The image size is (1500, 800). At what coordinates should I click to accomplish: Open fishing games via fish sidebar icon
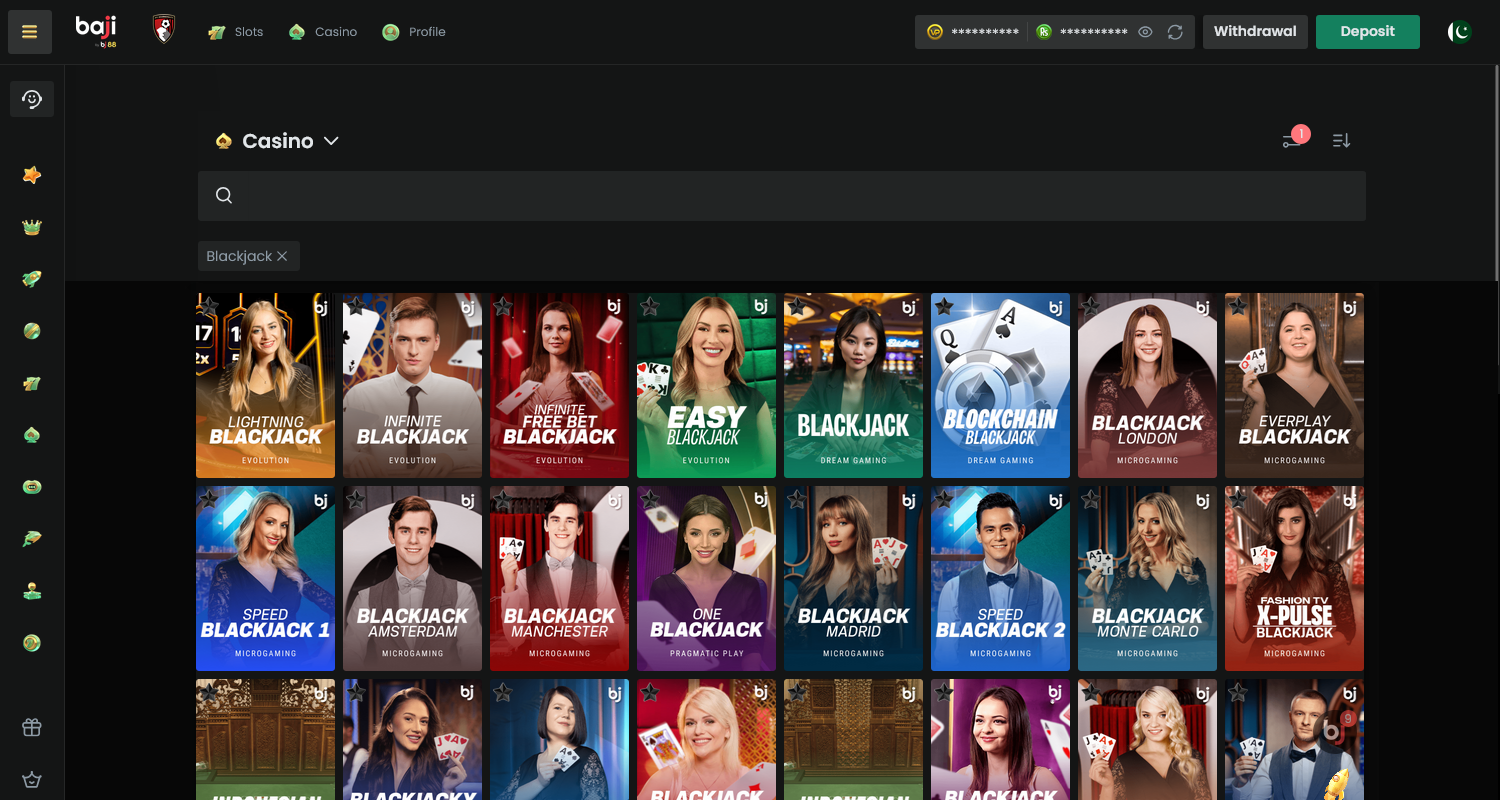(x=31, y=538)
